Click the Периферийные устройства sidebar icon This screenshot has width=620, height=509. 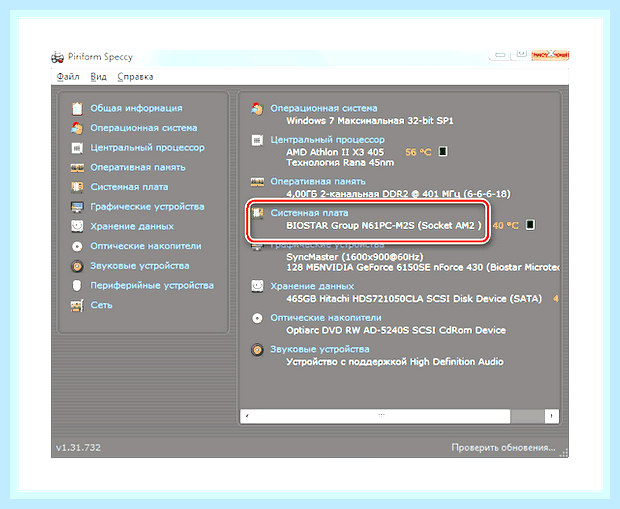[x=77, y=286]
